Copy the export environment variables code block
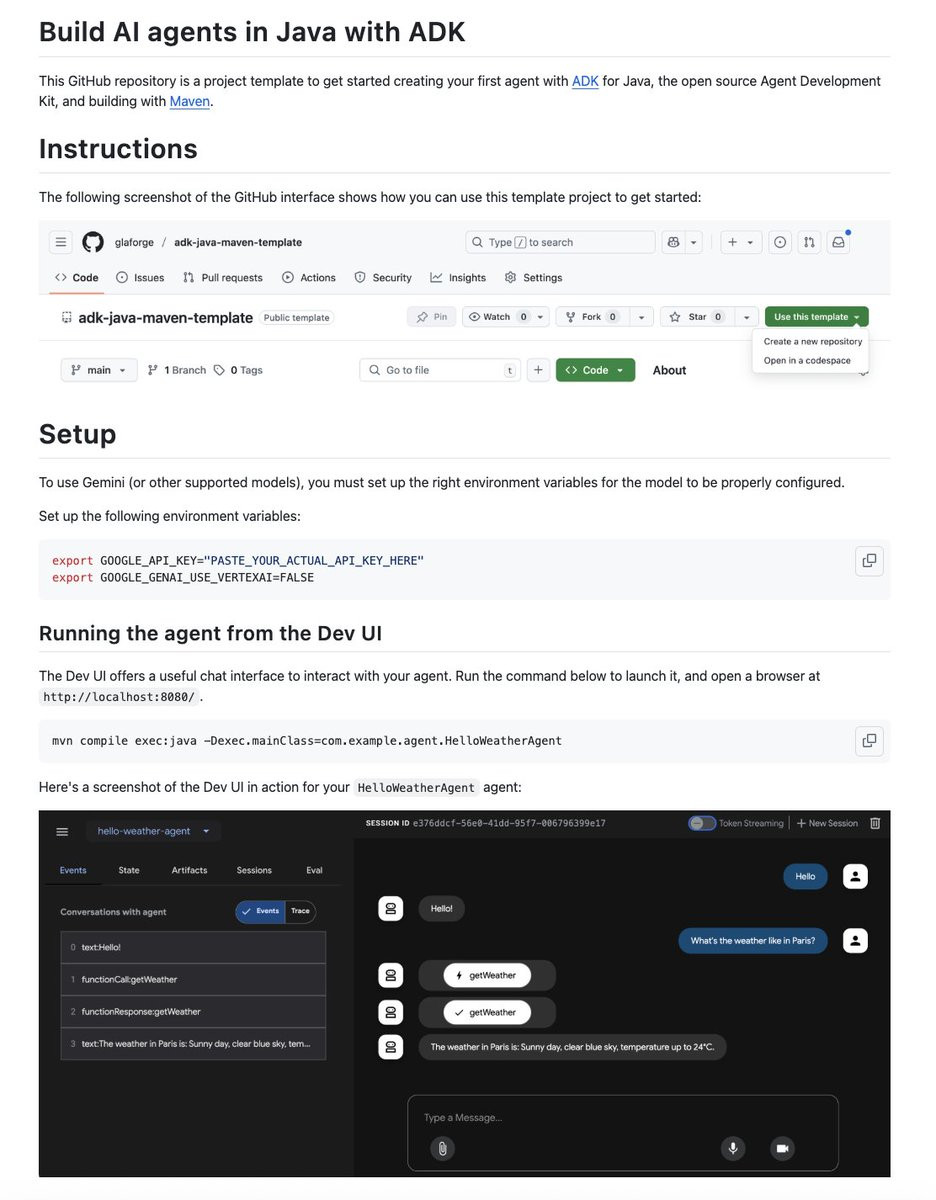The width and height of the screenshot is (936, 1200). (869, 561)
